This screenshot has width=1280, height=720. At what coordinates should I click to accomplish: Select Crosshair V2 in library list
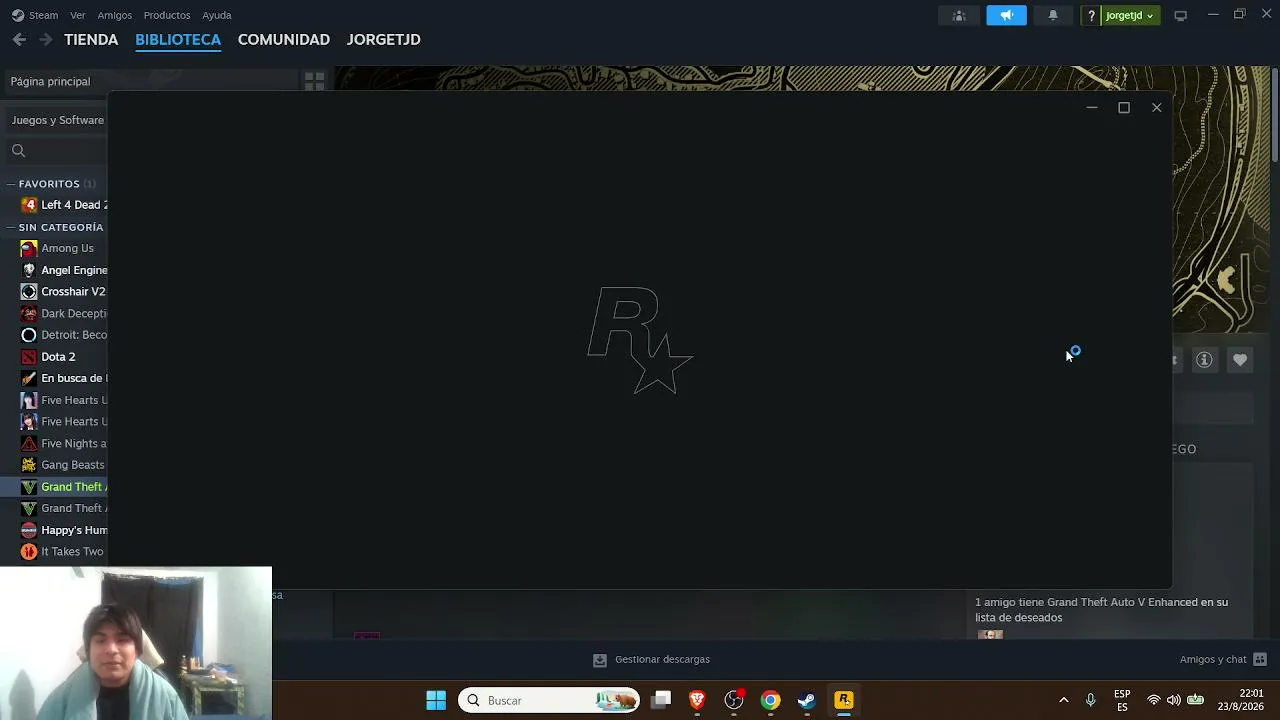(x=73, y=292)
